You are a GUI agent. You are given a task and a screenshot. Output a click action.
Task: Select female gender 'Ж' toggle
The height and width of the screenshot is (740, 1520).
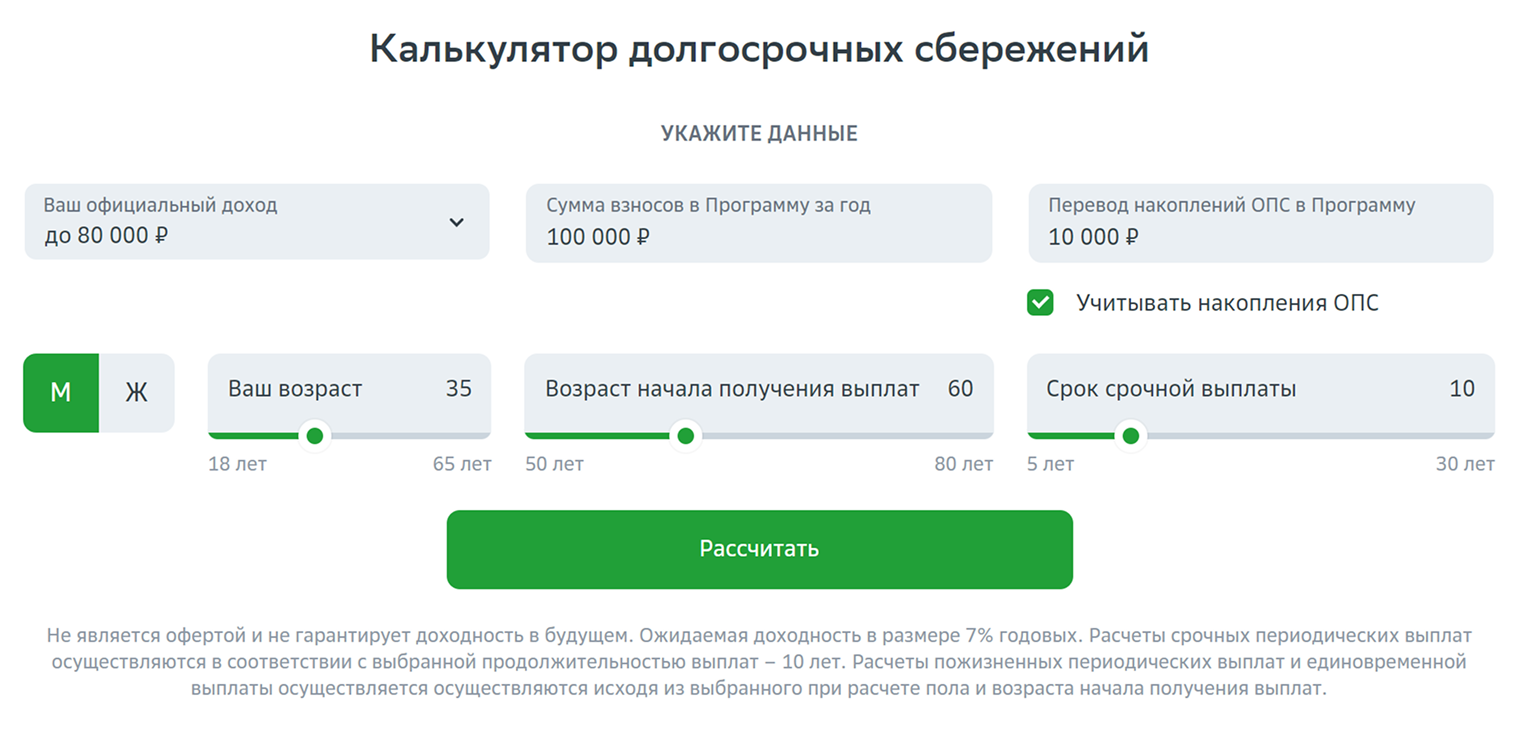[136, 392]
